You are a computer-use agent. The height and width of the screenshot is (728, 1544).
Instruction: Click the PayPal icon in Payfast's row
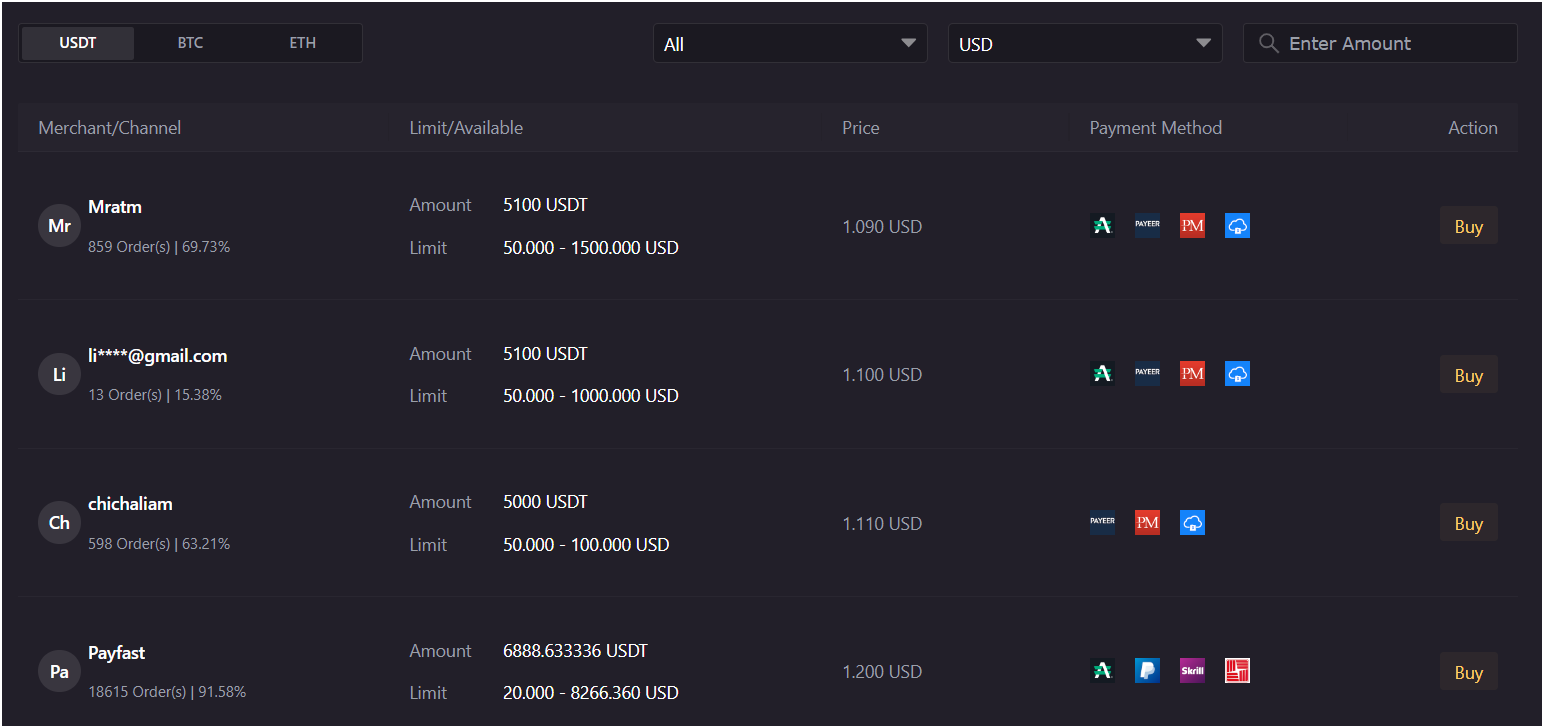pyautogui.click(x=1147, y=670)
